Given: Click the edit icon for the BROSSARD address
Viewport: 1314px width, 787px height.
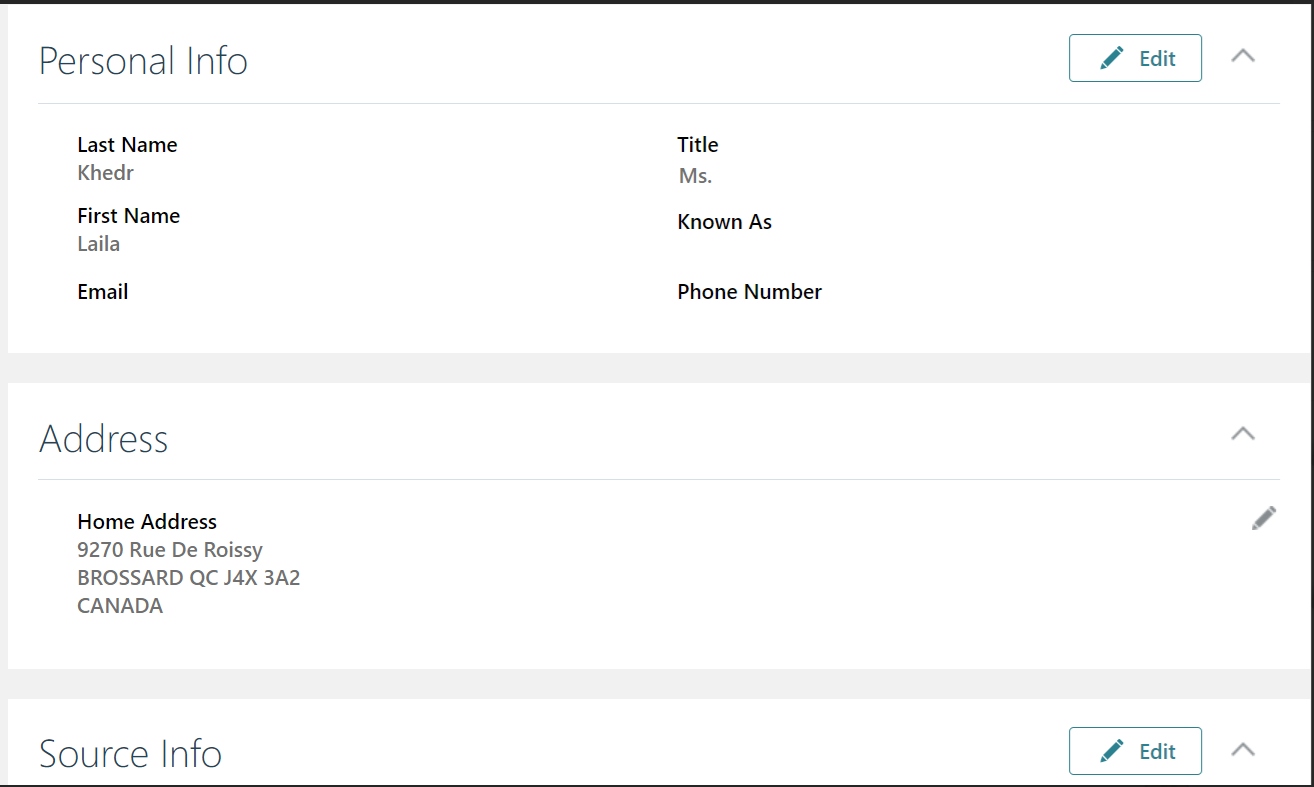Looking at the screenshot, I should pyautogui.click(x=1263, y=517).
